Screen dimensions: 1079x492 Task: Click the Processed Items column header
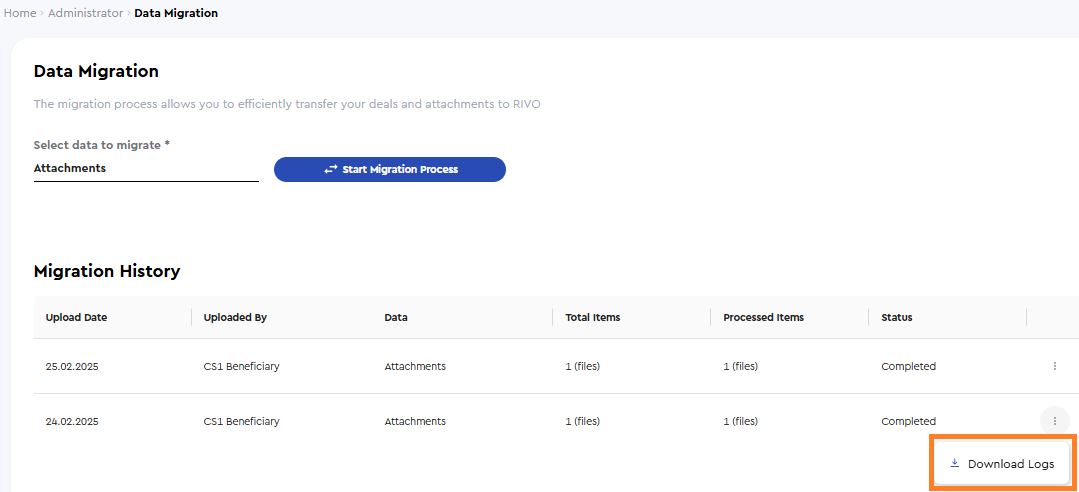(x=763, y=317)
